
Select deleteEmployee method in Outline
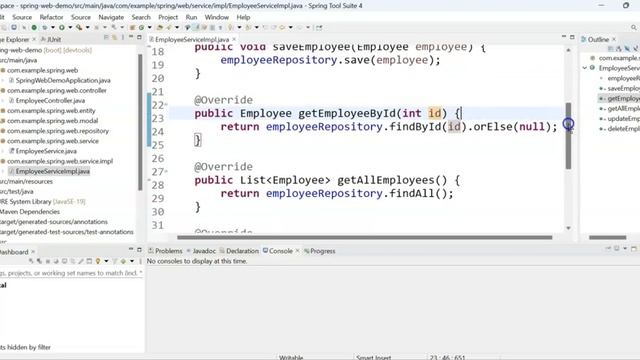point(620,129)
